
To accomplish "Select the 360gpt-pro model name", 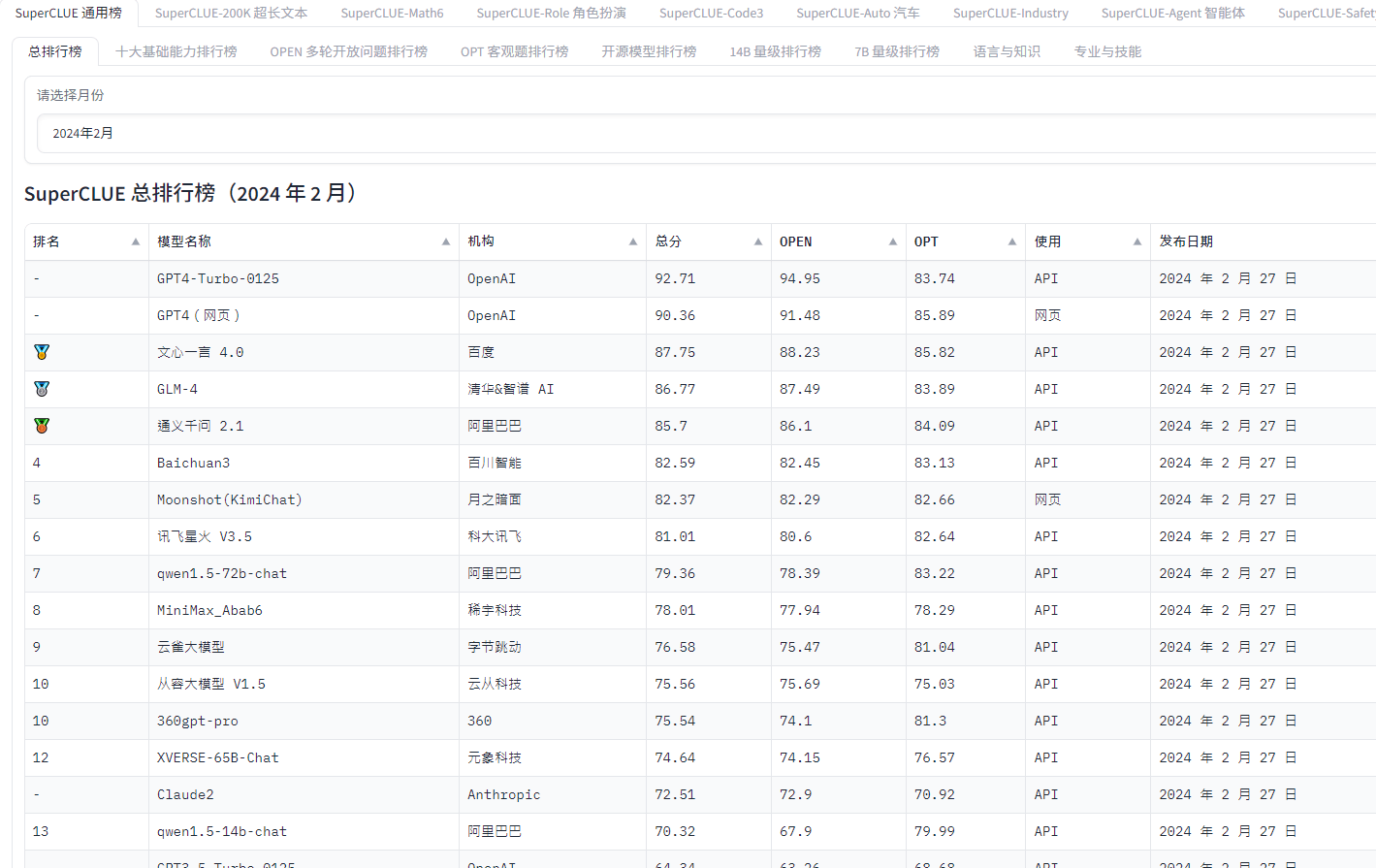I will pos(198,721).
